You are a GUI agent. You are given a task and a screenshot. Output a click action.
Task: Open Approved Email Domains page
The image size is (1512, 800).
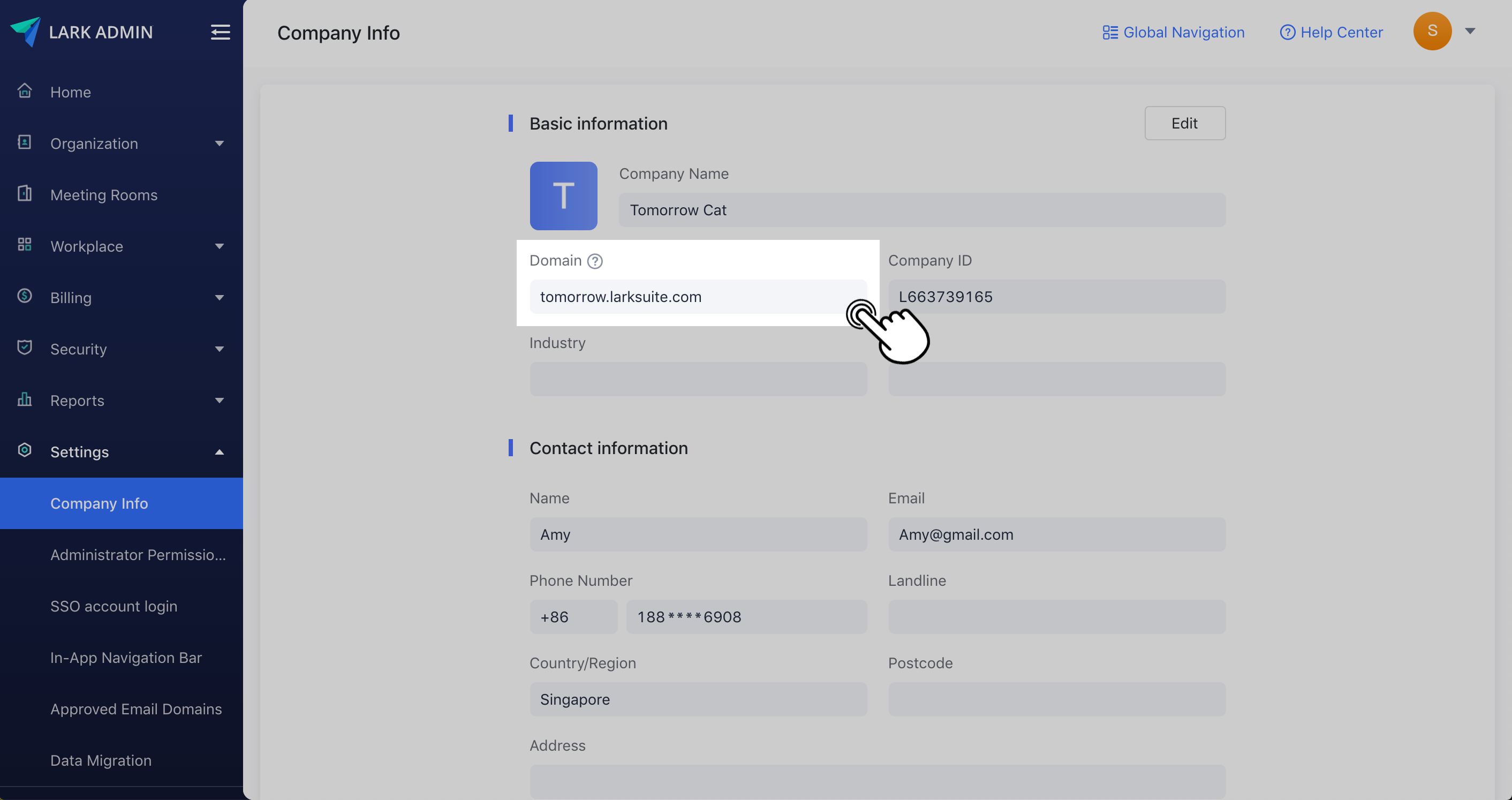pos(136,708)
